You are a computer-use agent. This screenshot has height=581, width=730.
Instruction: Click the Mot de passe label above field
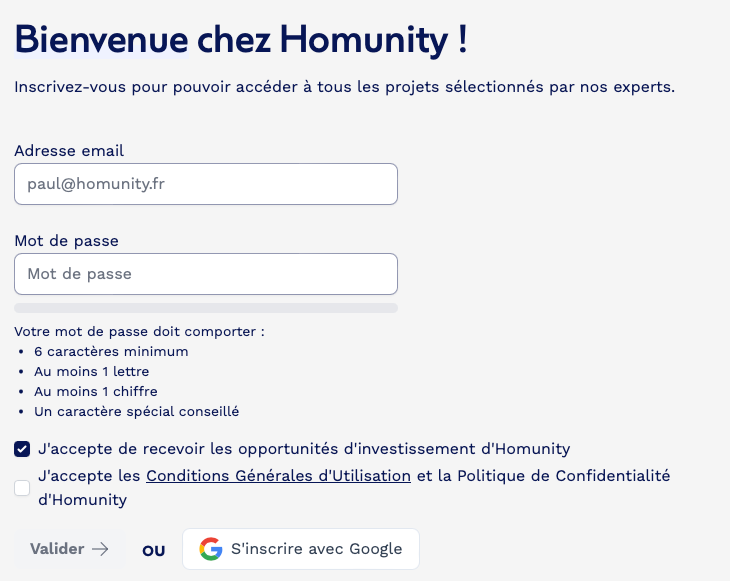(x=67, y=241)
